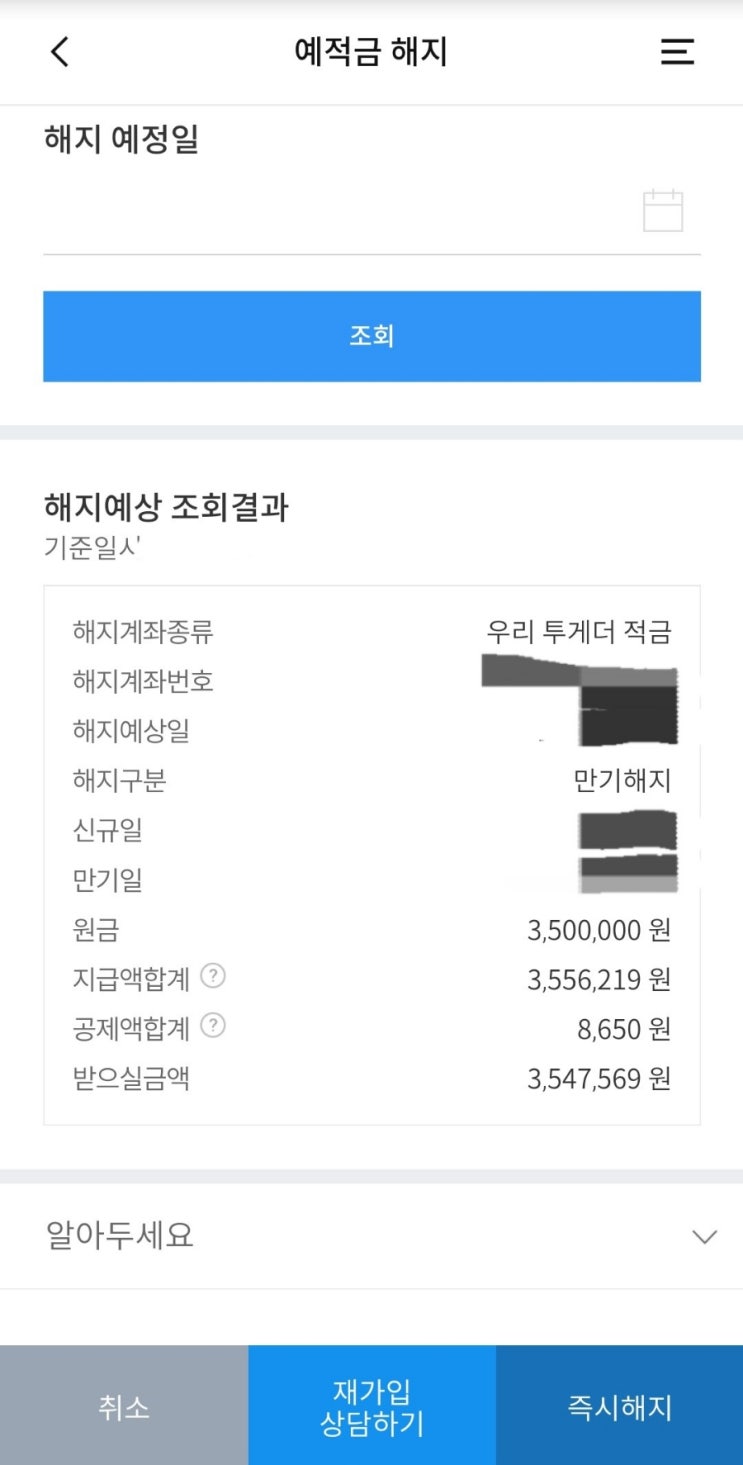
Task: Open the hamburger menu
Action: tap(677, 52)
